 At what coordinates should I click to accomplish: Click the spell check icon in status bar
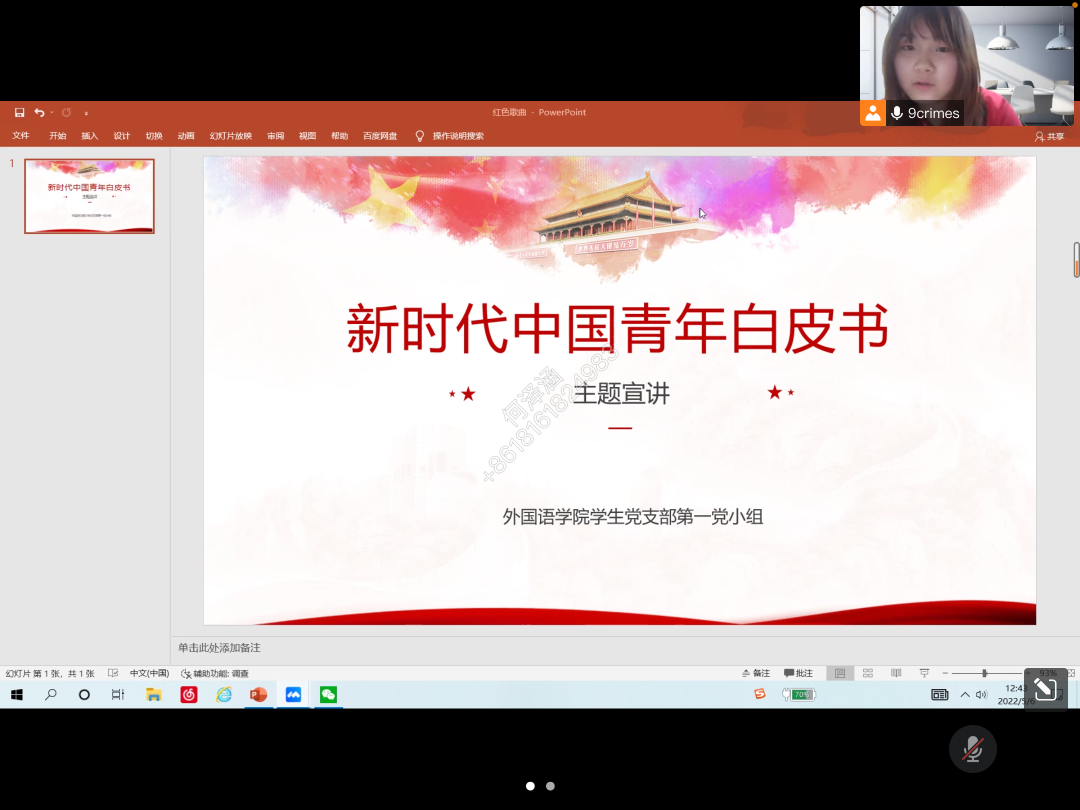(x=113, y=673)
